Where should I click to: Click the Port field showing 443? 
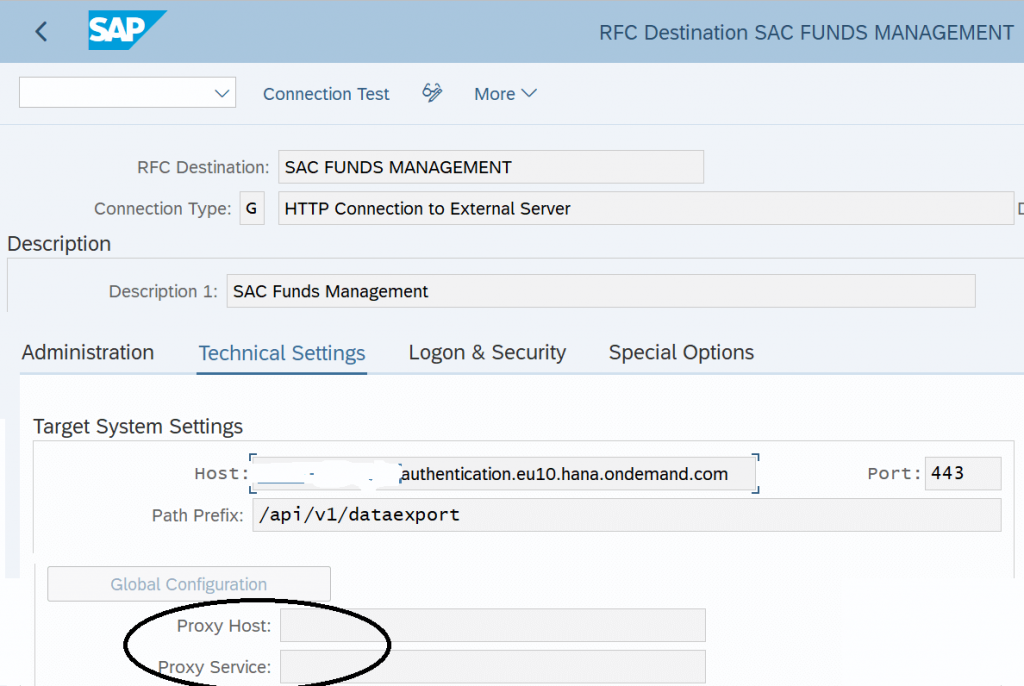click(x=962, y=473)
